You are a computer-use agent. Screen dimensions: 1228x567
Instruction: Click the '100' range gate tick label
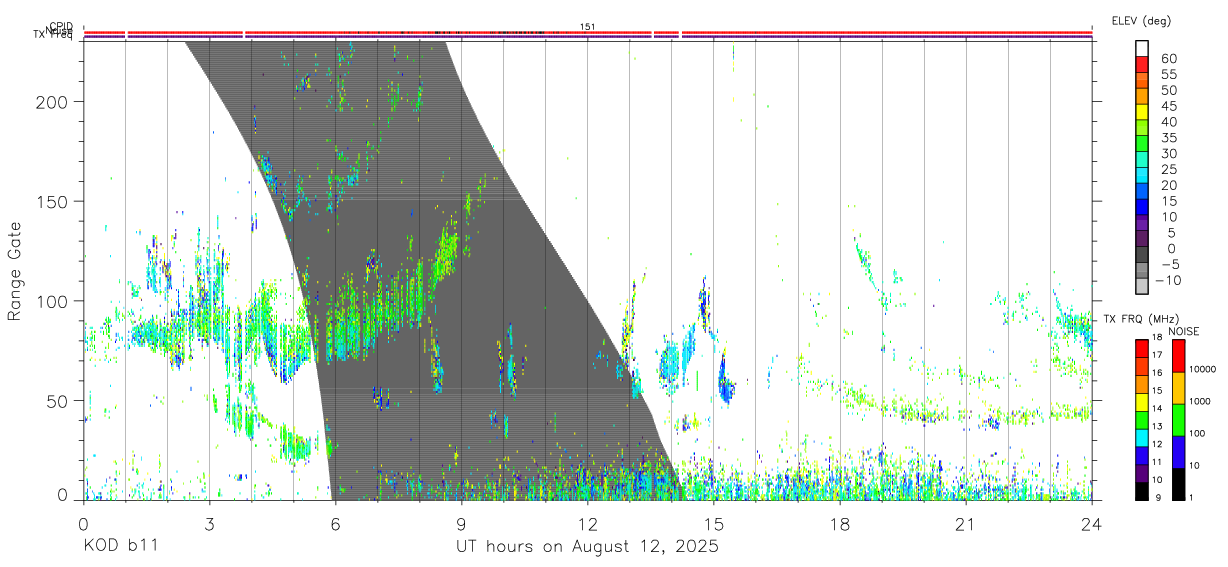[54, 301]
